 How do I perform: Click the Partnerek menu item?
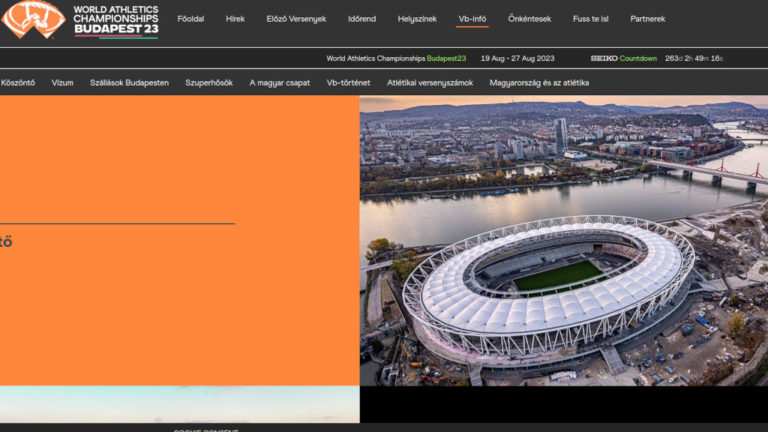click(647, 19)
